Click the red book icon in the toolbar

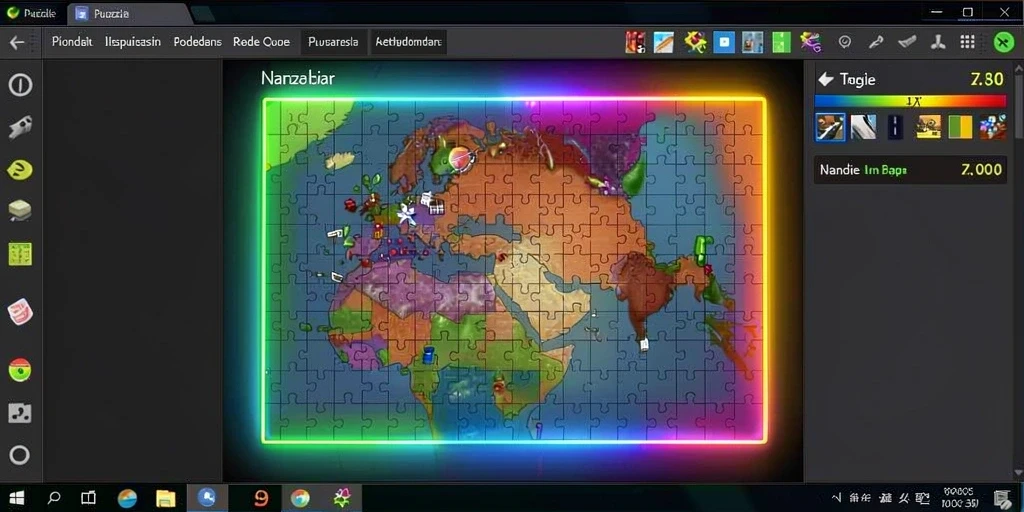635,42
